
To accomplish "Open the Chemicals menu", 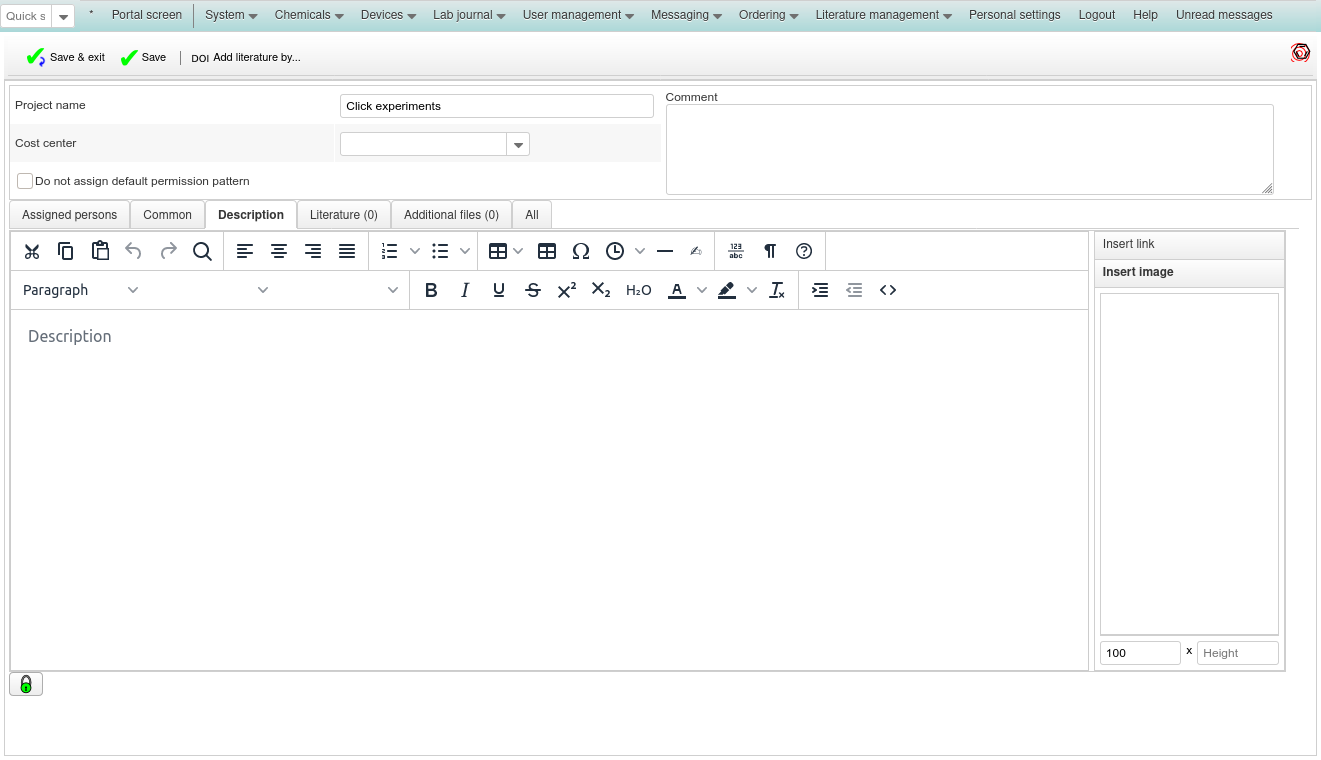I will tap(309, 15).
